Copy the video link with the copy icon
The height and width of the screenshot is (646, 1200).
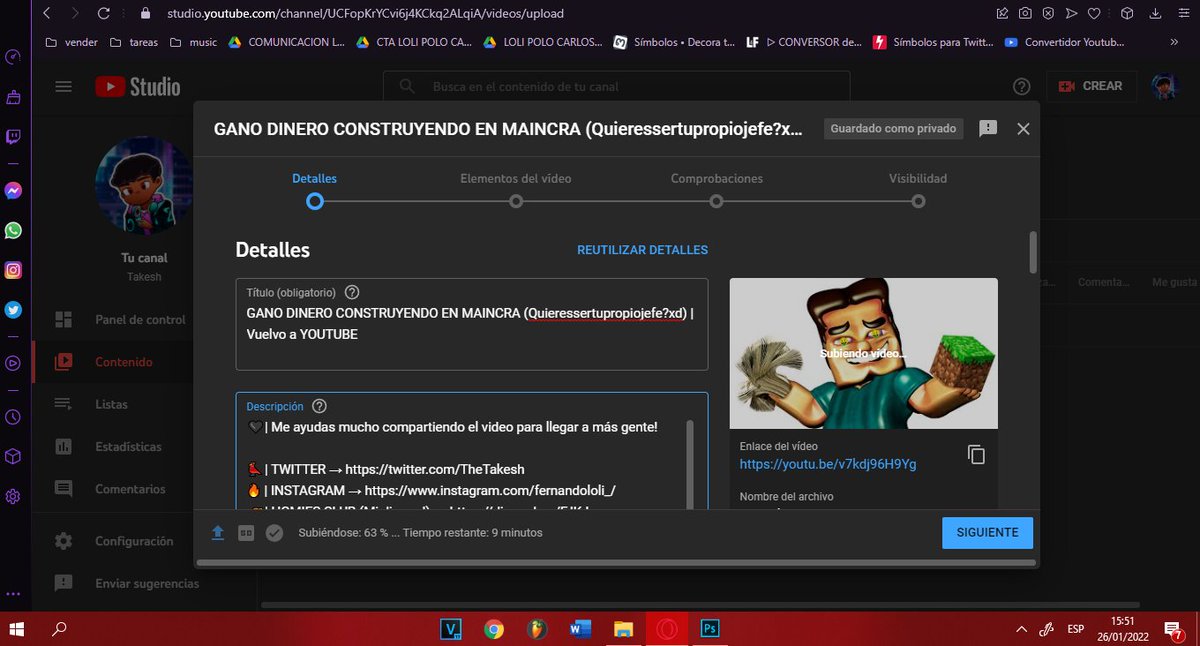coord(977,455)
